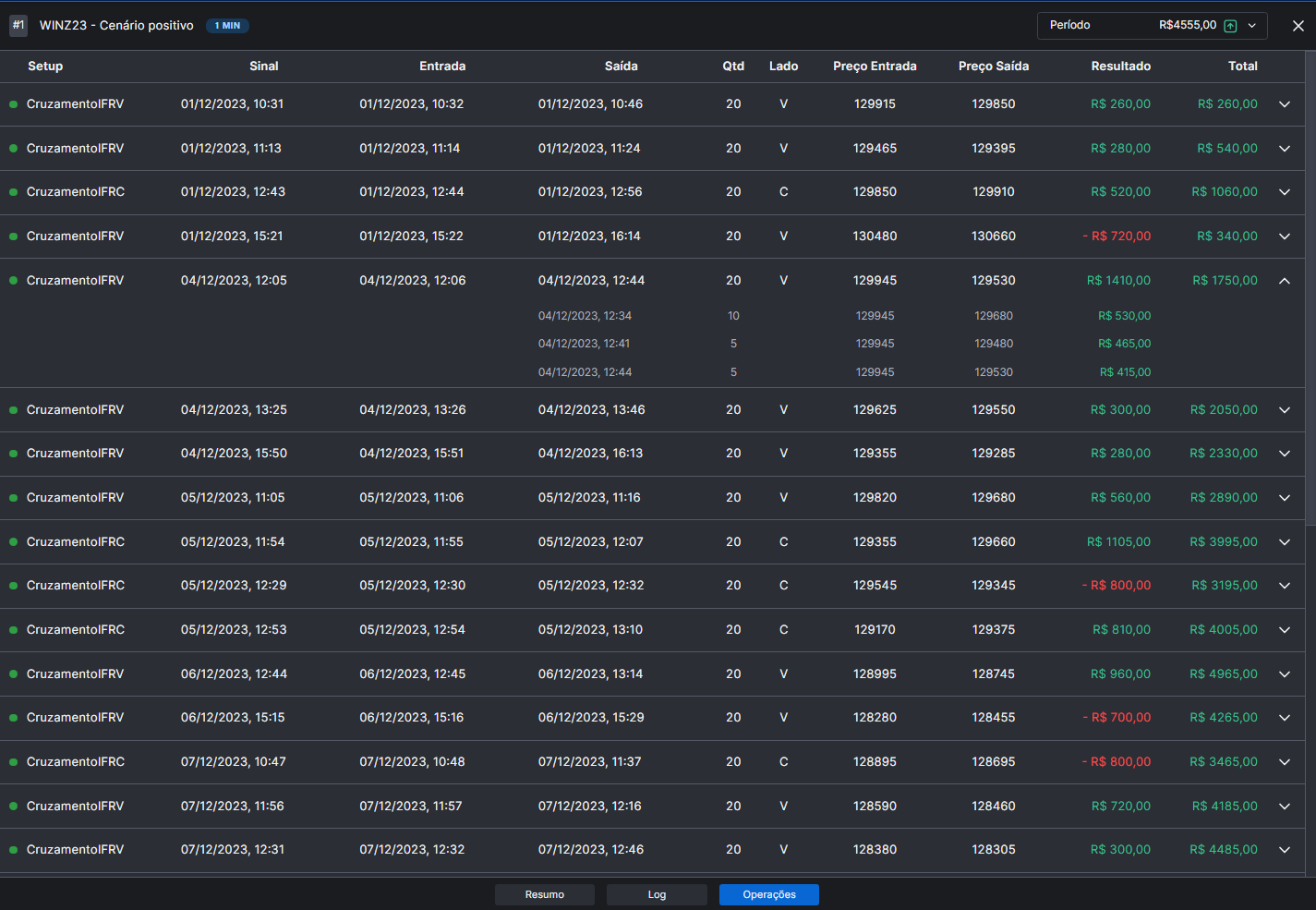
Task: Click chevron icon on row totaling R$ 3995,00
Action: [1284, 542]
